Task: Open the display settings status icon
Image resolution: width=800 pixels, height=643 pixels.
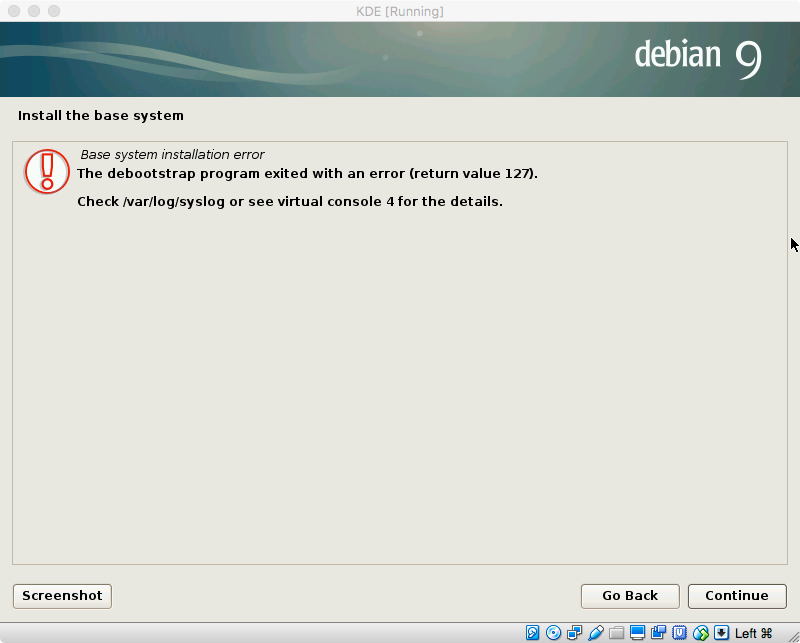Action: pos(637,633)
